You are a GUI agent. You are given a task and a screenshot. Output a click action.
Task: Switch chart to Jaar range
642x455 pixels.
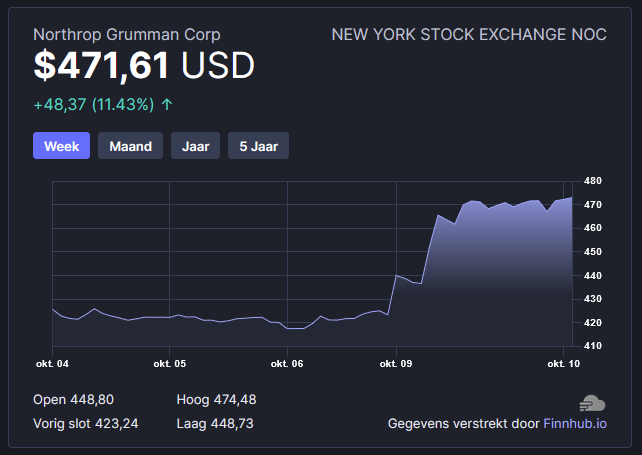195,145
